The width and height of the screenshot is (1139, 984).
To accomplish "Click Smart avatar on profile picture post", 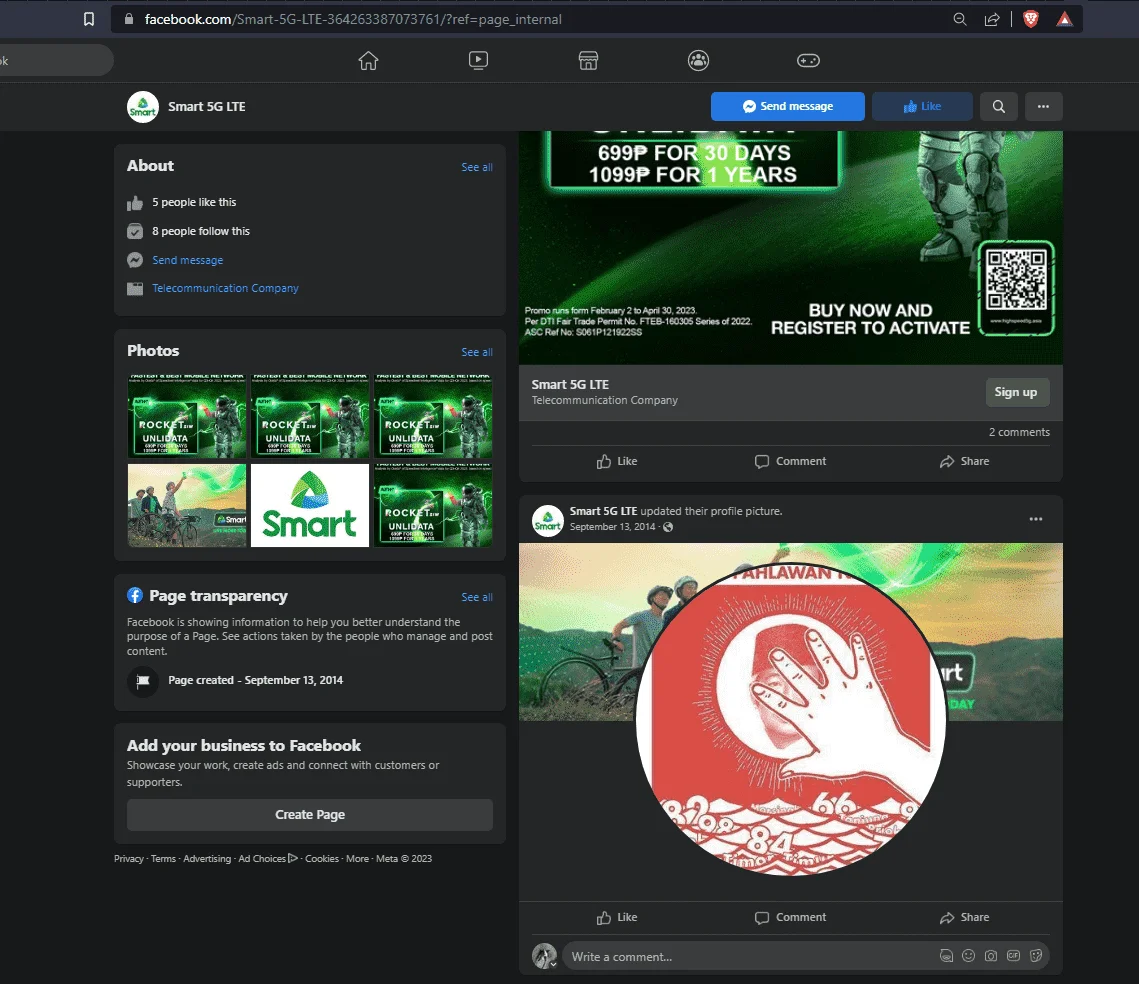I will coord(548,520).
